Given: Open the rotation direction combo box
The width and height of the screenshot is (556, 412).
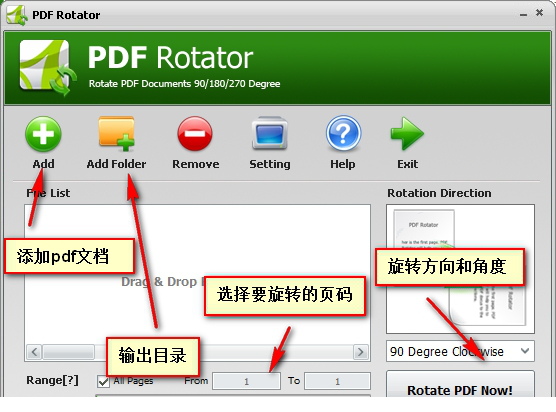Looking at the screenshot, I should point(460,351).
